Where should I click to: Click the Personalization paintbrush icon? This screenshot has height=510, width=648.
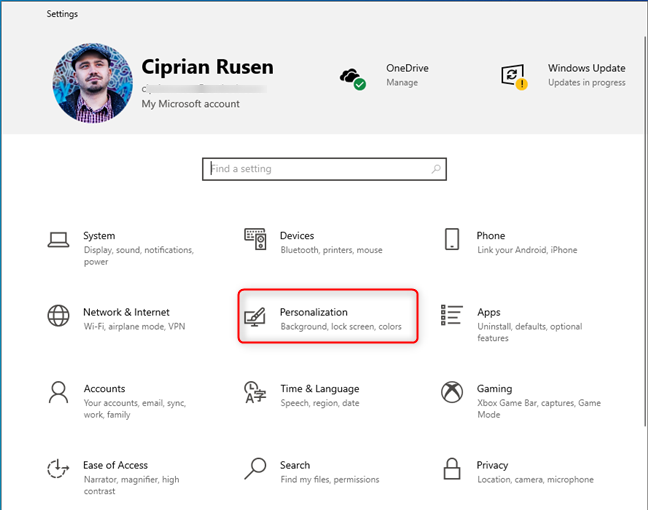click(x=255, y=317)
